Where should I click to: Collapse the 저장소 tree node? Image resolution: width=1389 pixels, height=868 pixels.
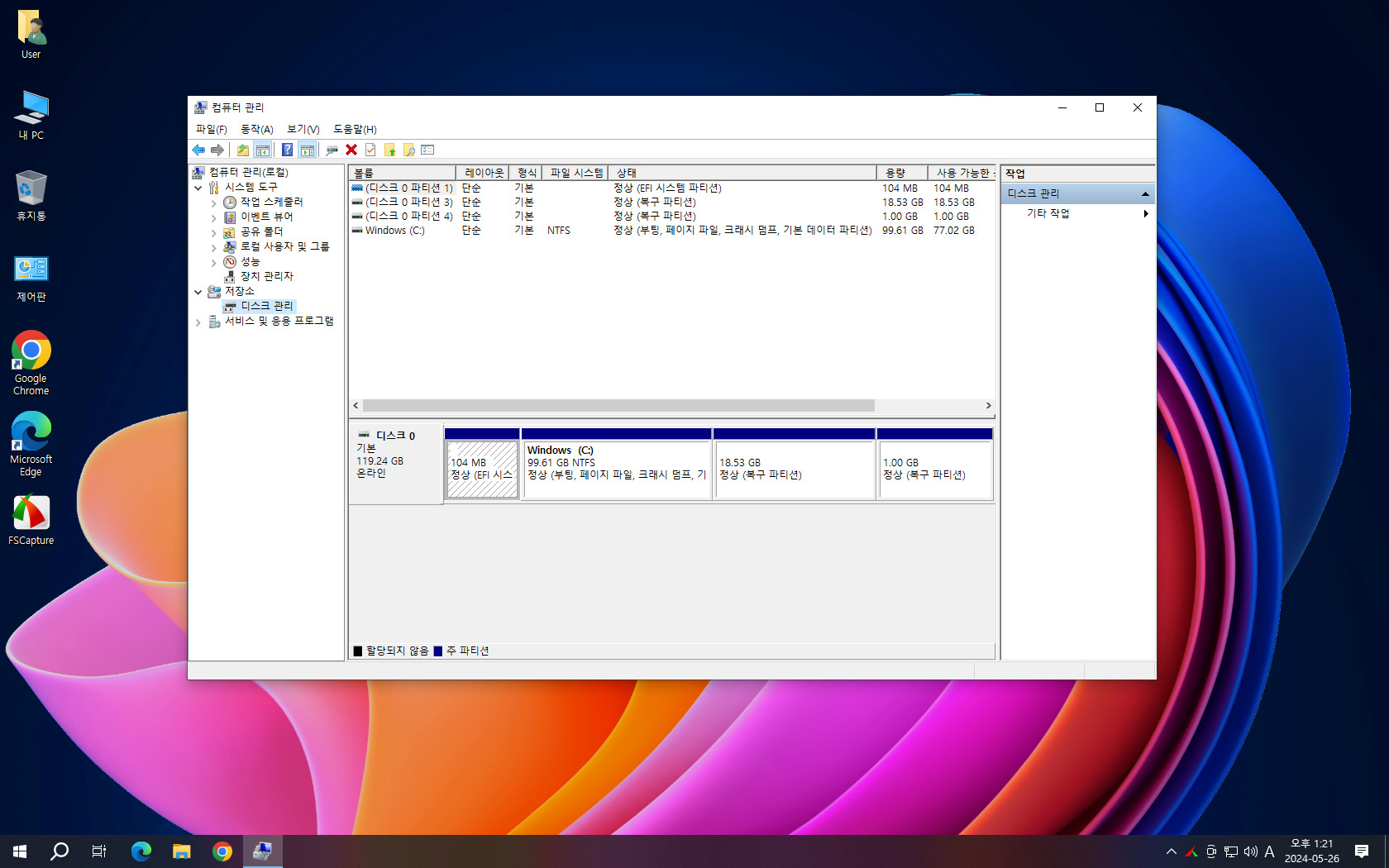coord(198,292)
